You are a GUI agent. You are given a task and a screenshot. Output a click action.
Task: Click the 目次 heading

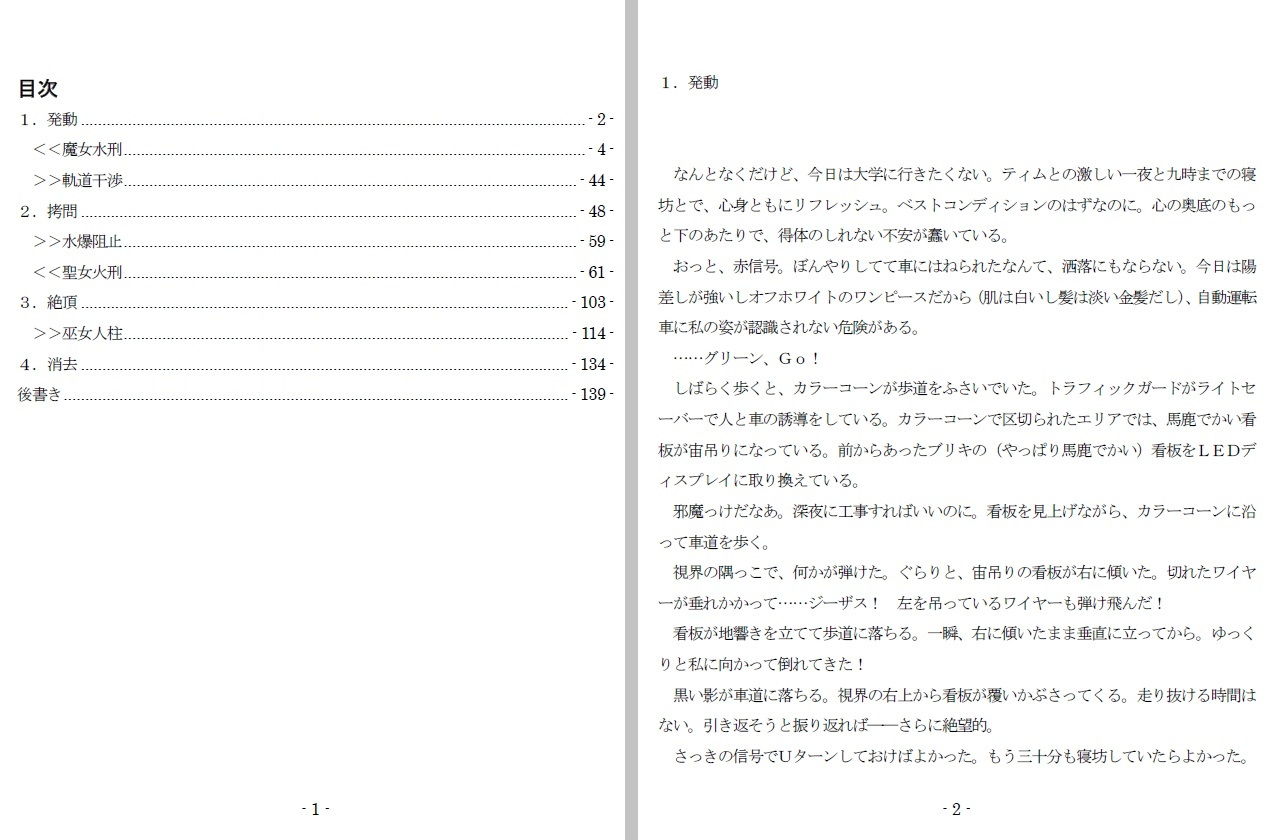click(38, 88)
